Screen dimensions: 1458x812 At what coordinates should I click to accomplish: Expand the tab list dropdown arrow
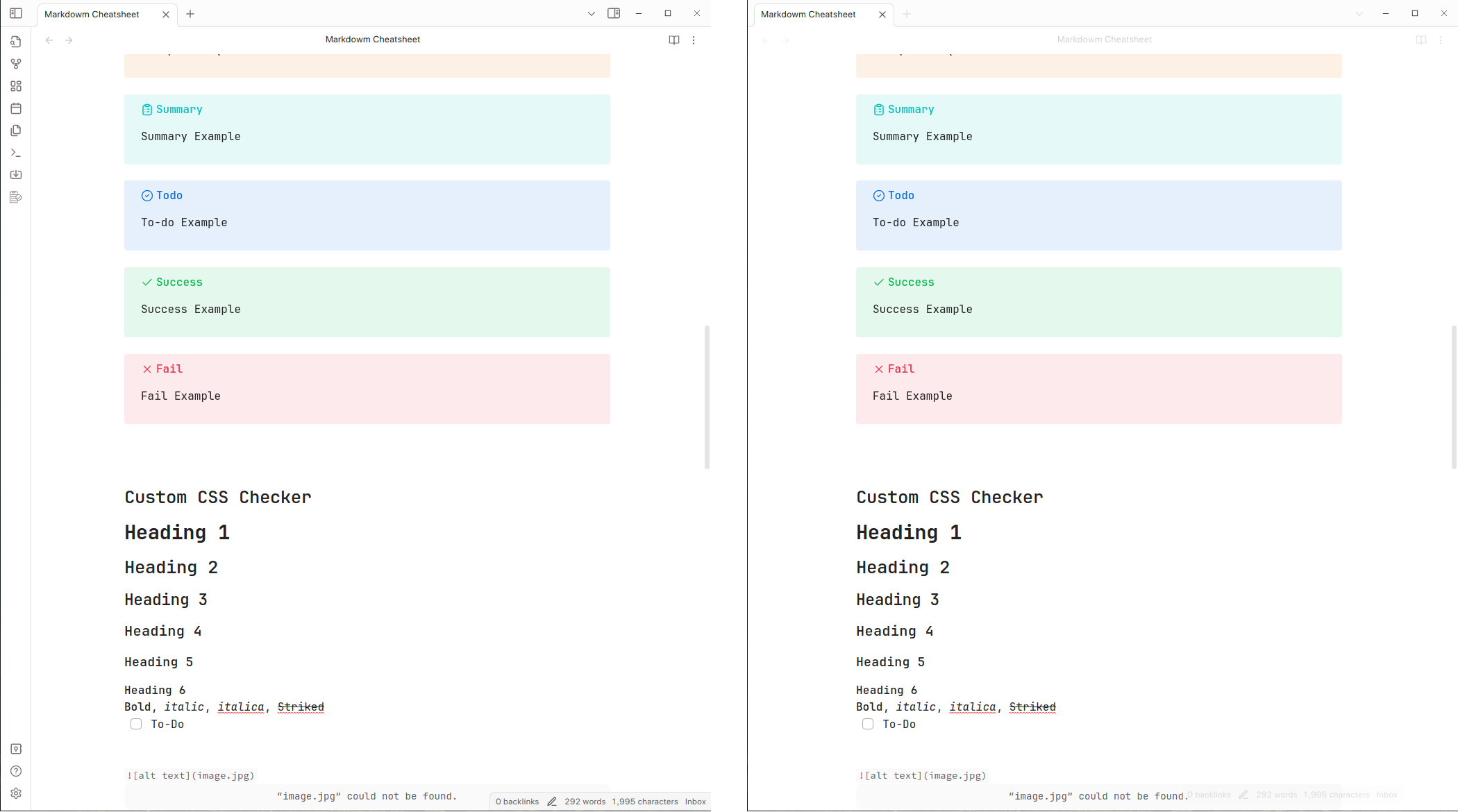click(591, 13)
